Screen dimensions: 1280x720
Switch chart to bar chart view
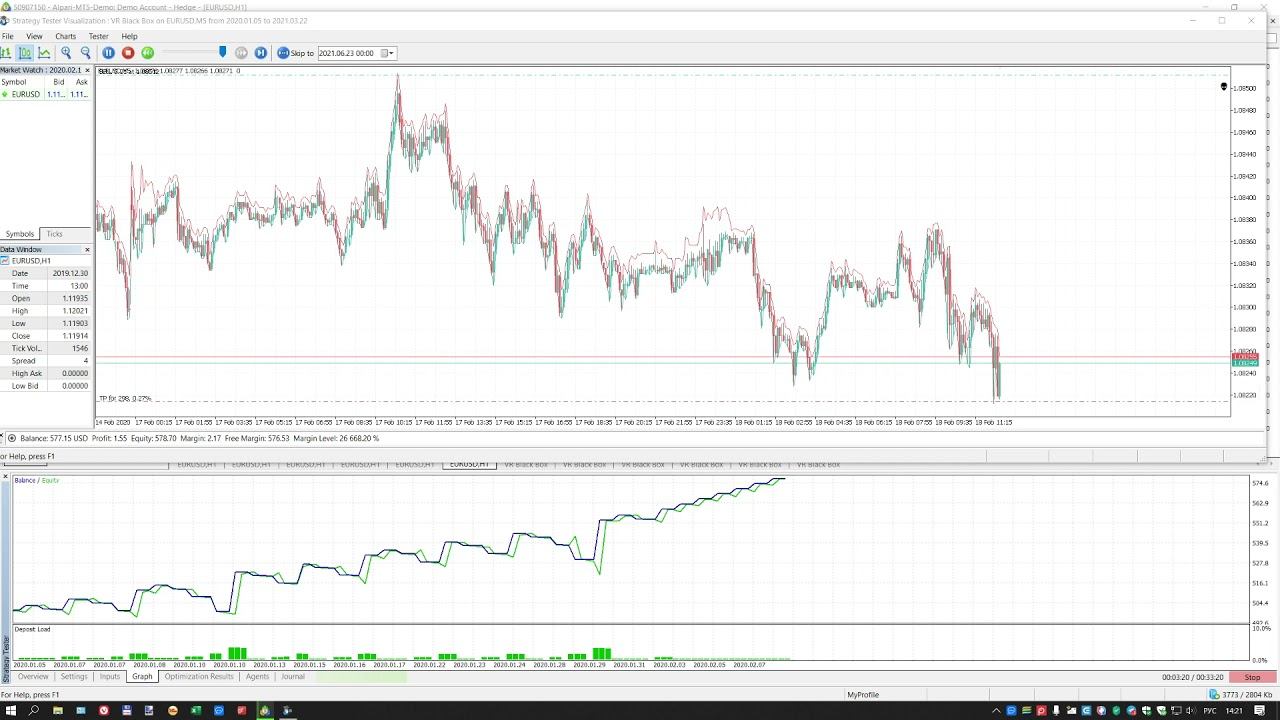pos(6,52)
